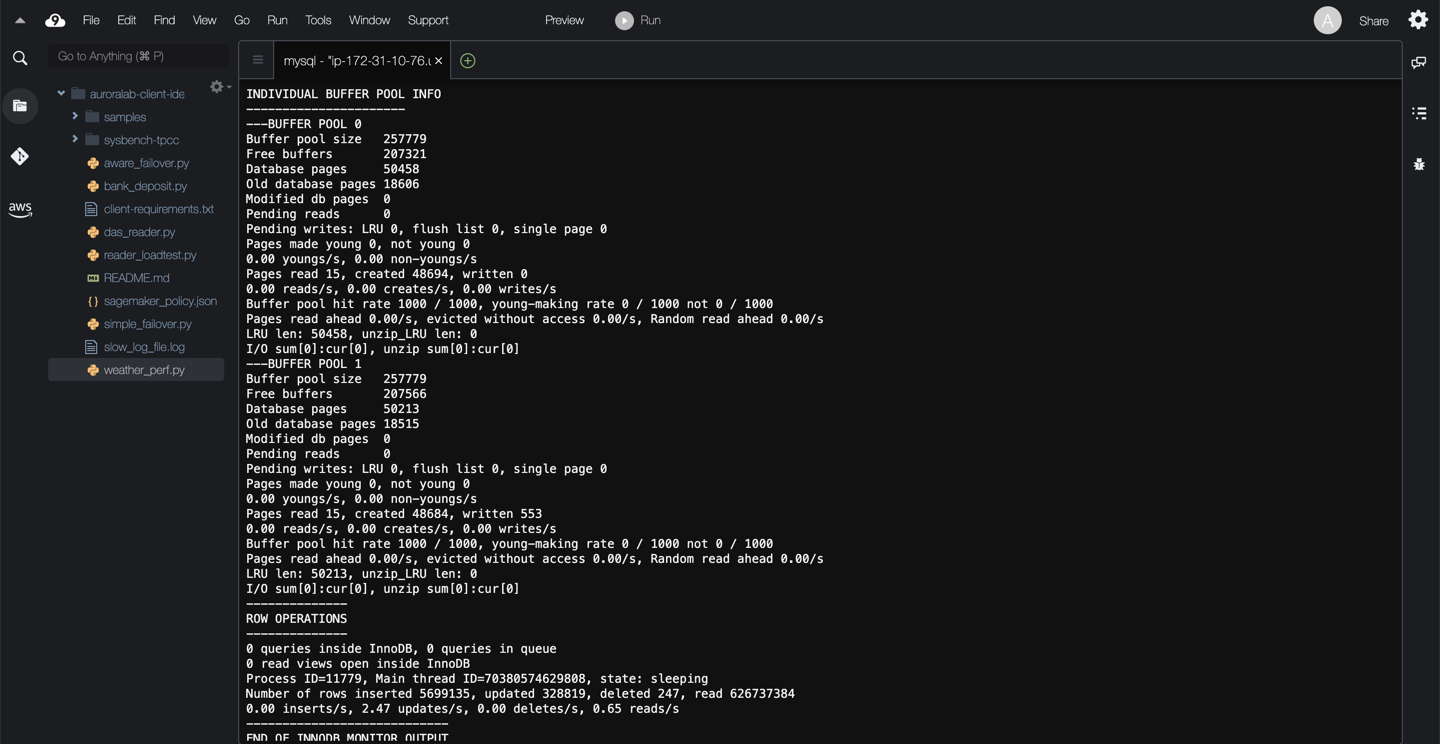Open the Source Control git icon
This screenshot has width=1440, height=744.
tap(20, 156)
